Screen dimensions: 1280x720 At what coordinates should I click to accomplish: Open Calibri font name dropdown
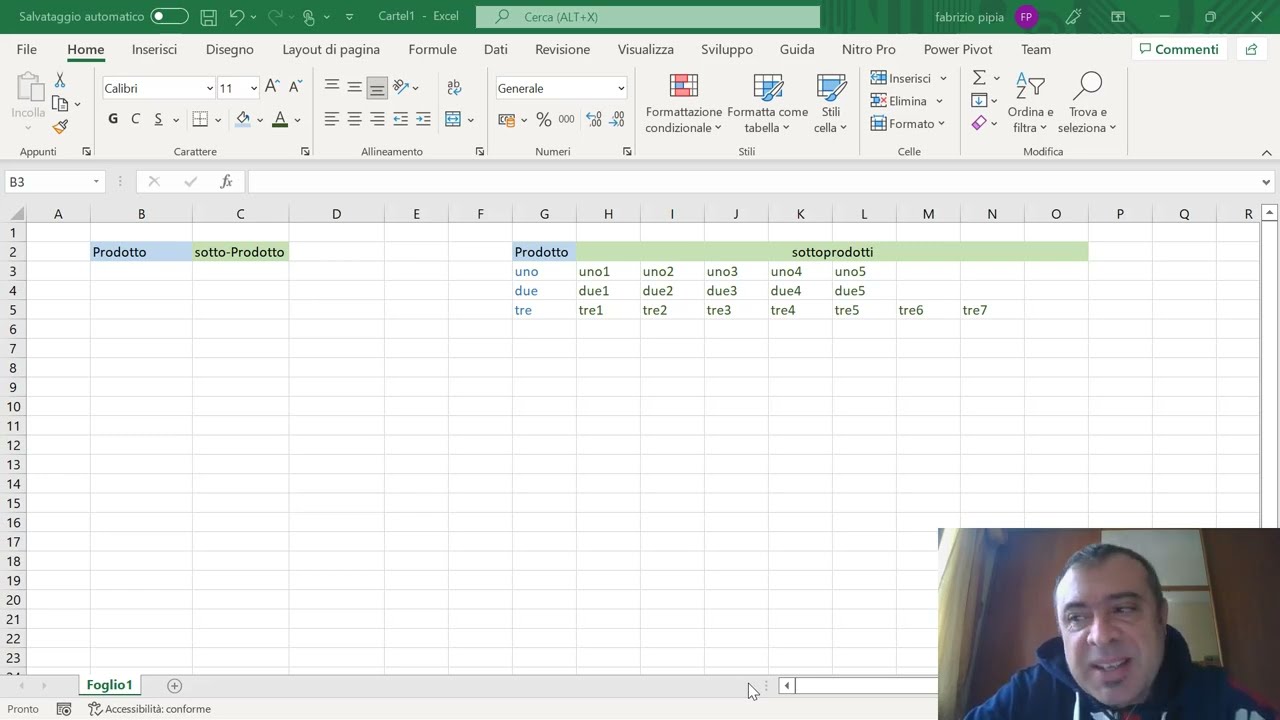tap(209, 88)
